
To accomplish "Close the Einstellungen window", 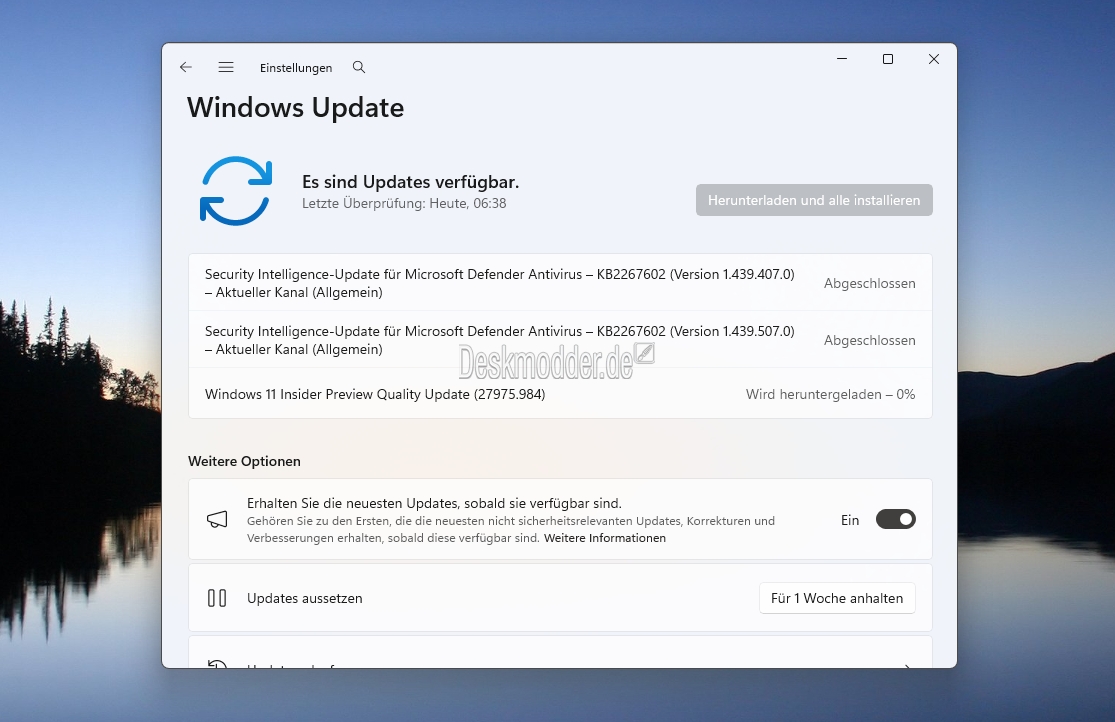I will pos(933,59).
